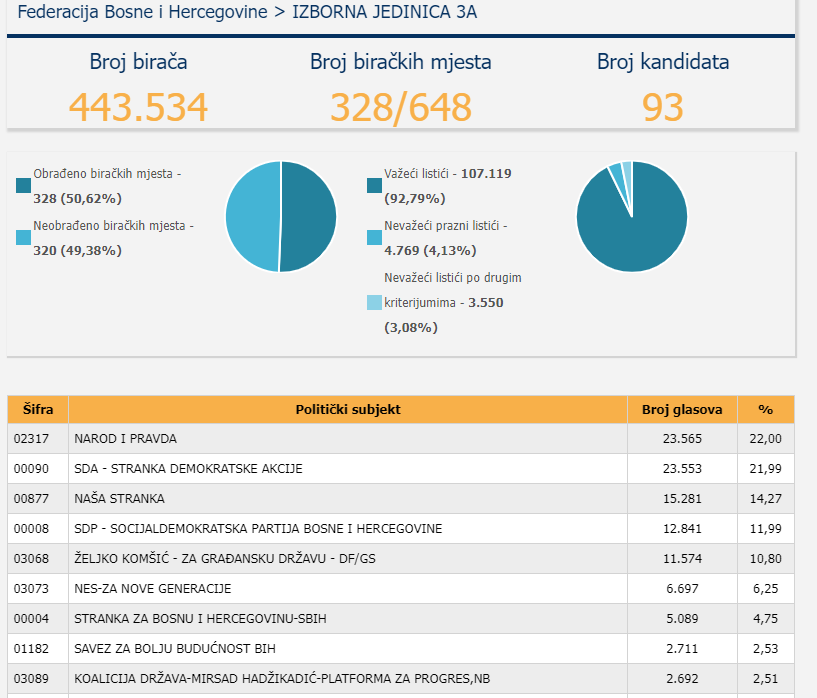The width and height of the screenshot is (817, 698).
Task: Click the IZBORNA JEDINICA 3A breadcrumb text
Action: 385,11
